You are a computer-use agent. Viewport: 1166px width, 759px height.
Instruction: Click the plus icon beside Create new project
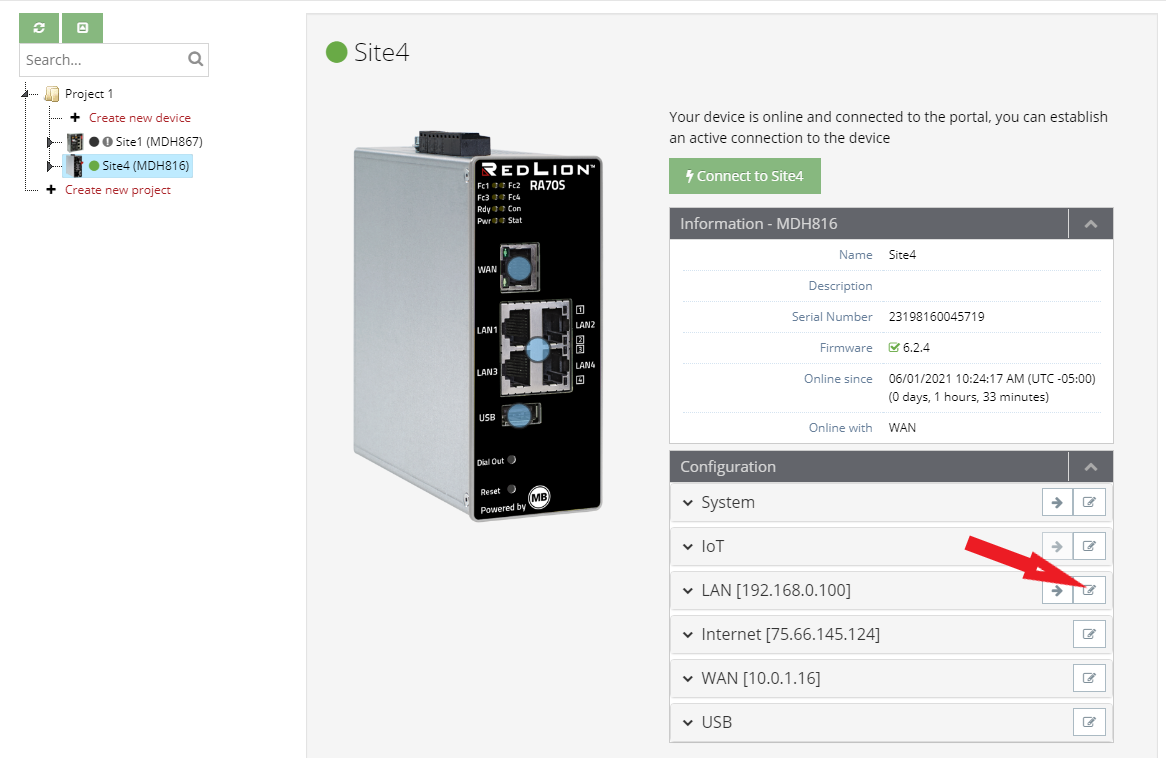point(51,190)
